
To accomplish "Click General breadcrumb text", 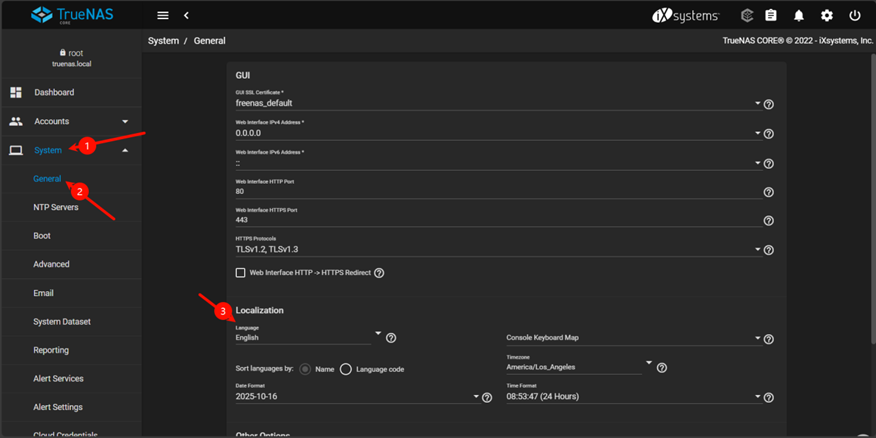I will pyautogui.click(x=210, y=41).
